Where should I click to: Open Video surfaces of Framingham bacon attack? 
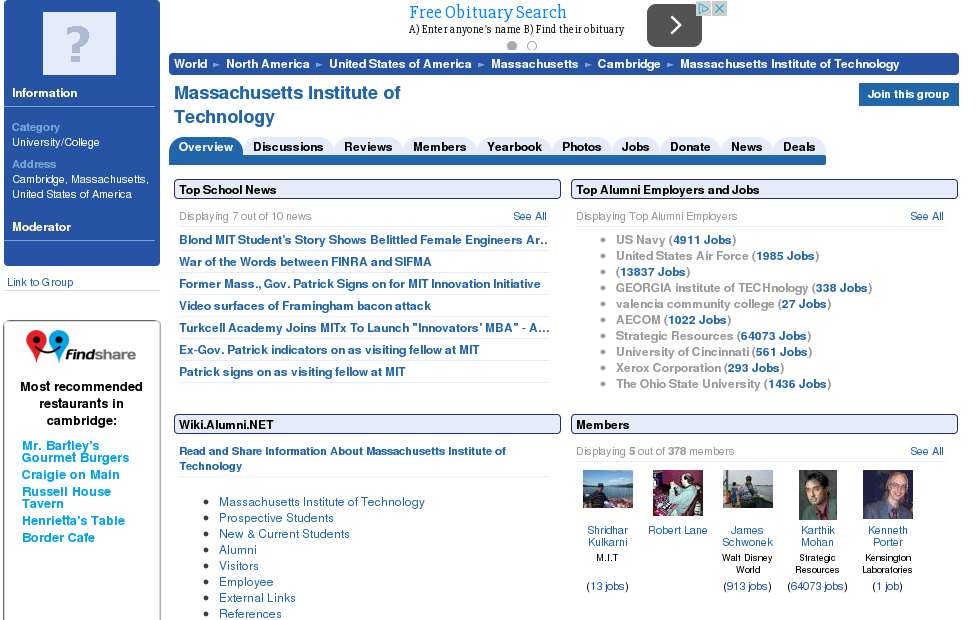tap(305, 306)
